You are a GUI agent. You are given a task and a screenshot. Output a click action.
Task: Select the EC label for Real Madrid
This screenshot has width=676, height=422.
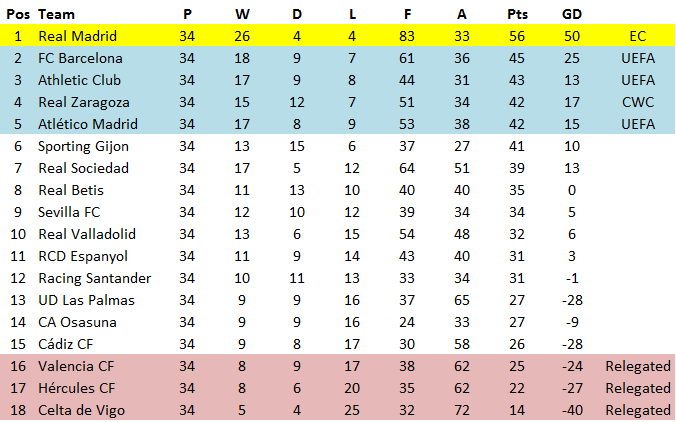coord(638,36)
